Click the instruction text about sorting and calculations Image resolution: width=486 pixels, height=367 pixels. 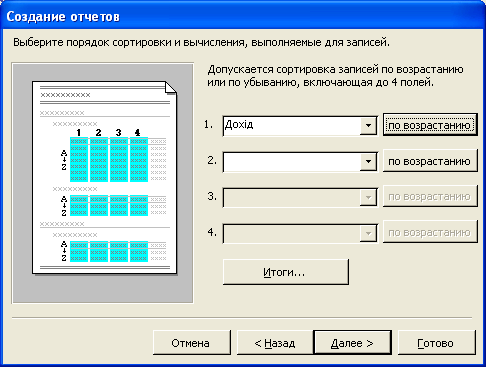pos(201,43)
